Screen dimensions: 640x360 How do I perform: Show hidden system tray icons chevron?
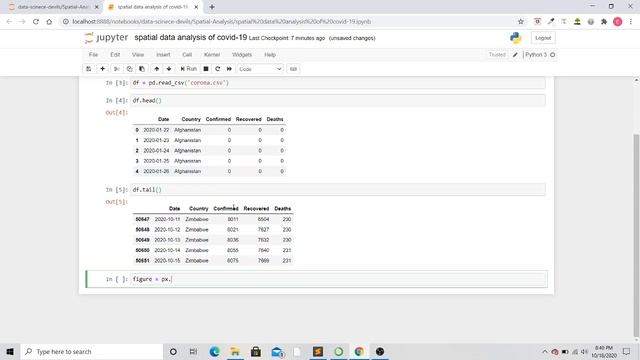[x=544, y=351]
